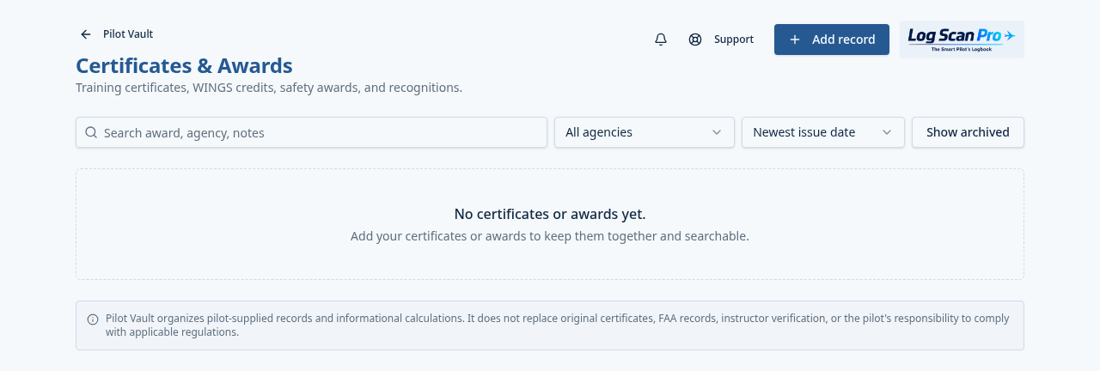The image size is (1100, 371).
Task: Toggle the Show archived button
Action: pos(967,132)
